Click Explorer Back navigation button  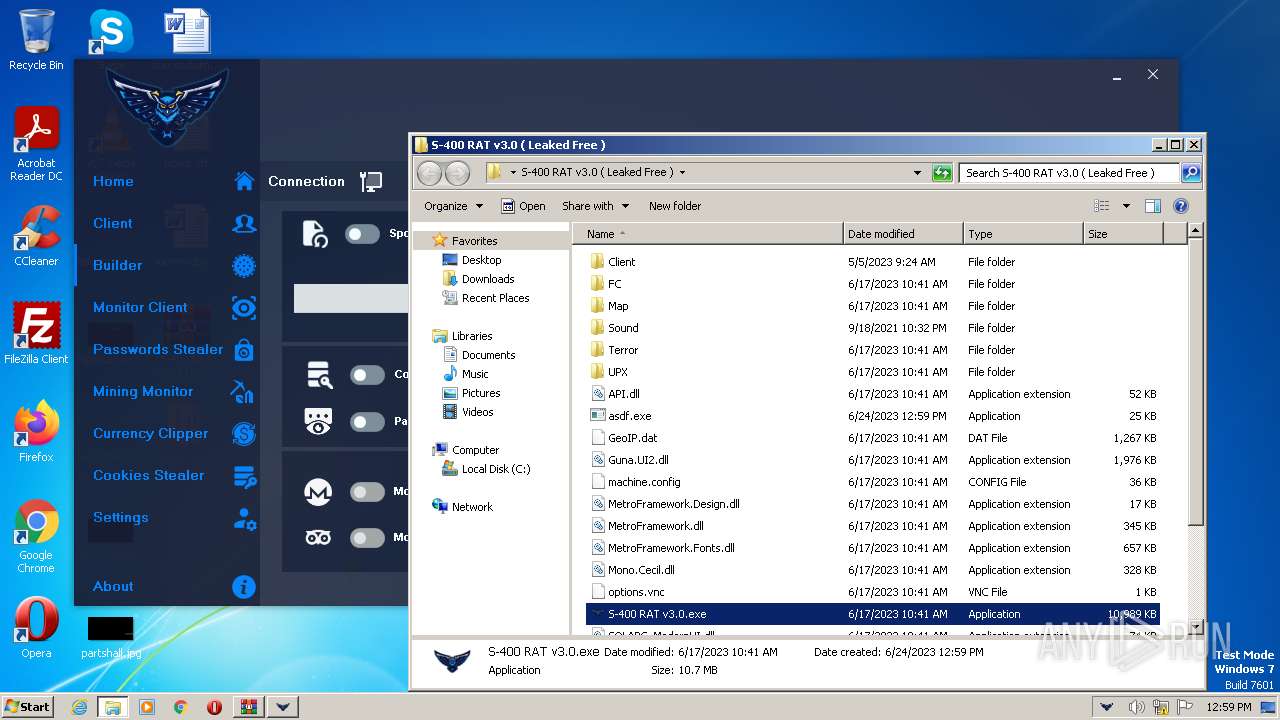[x=429, y=173]
